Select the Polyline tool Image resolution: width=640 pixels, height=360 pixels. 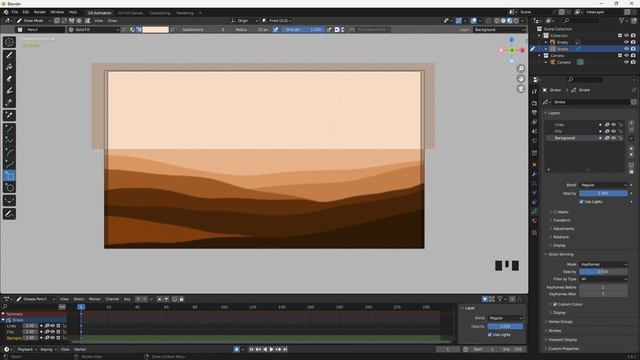click(x=9, y=141)
